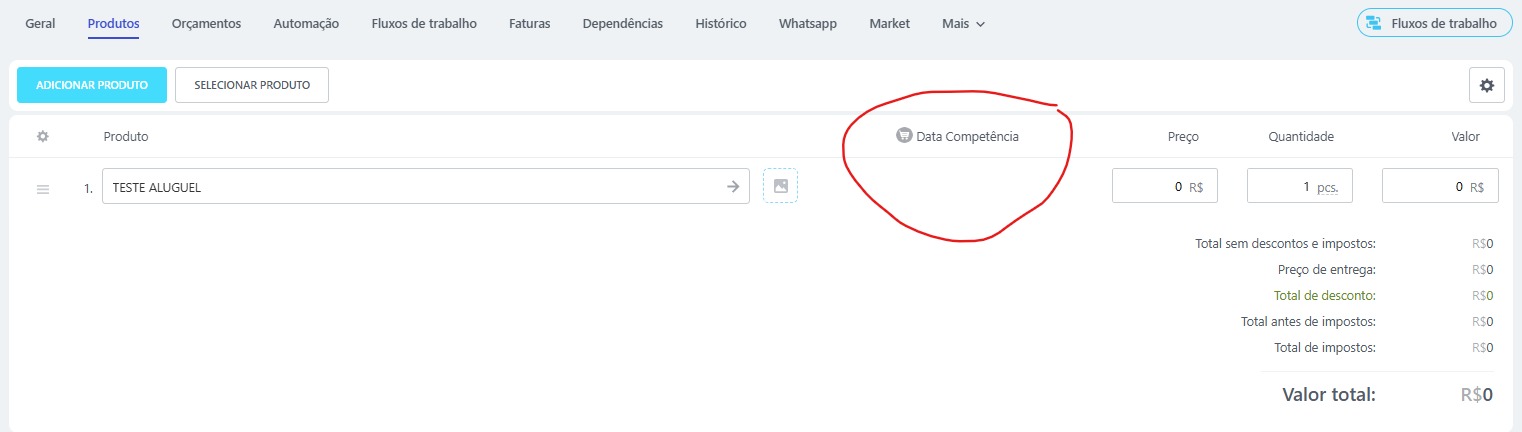Click the product image placeholder icon
Viewport: 1522px width, 432px height.
780,186
